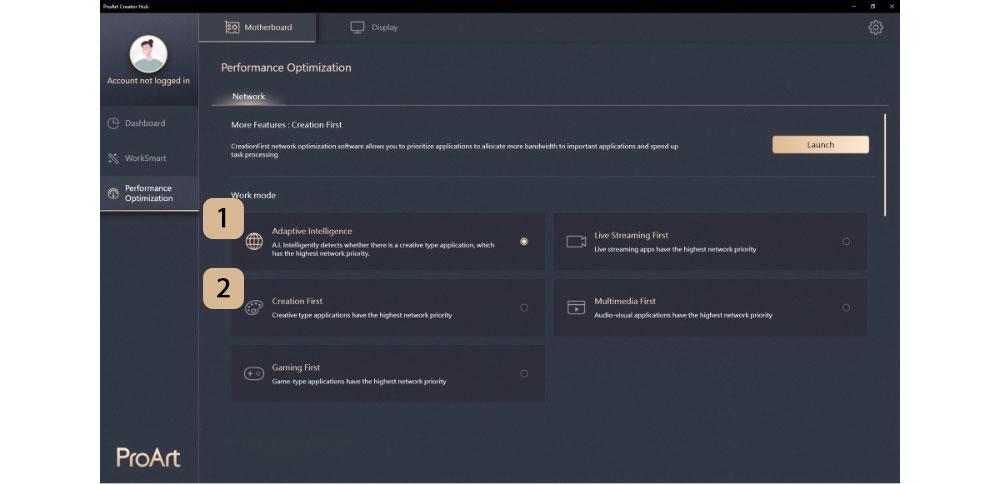Open settings via the gear icon
The height and width of the screenshot is (484, 1000).
(876, 27)
